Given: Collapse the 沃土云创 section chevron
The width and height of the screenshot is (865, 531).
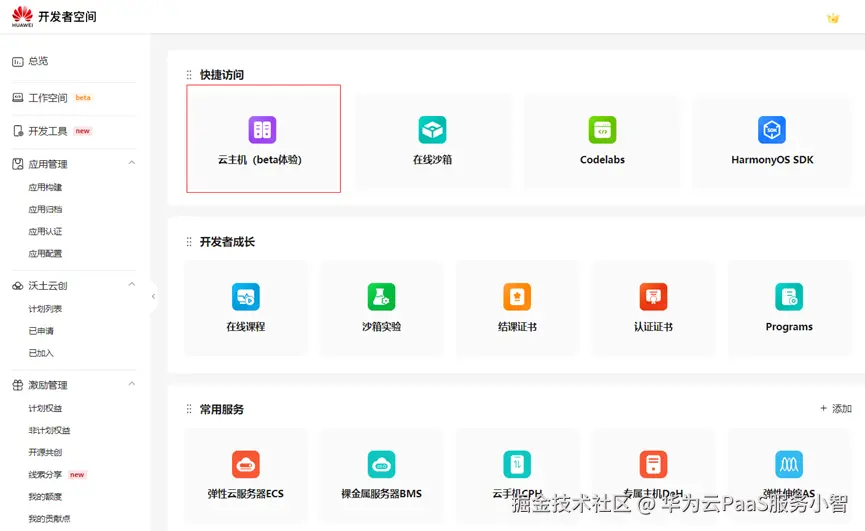Looking at the screenshot, I should (x=132, y=284).
